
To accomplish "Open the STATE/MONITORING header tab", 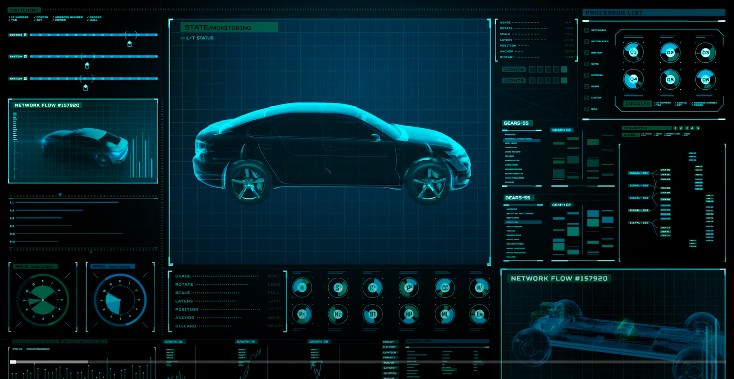I will [229, 28].
